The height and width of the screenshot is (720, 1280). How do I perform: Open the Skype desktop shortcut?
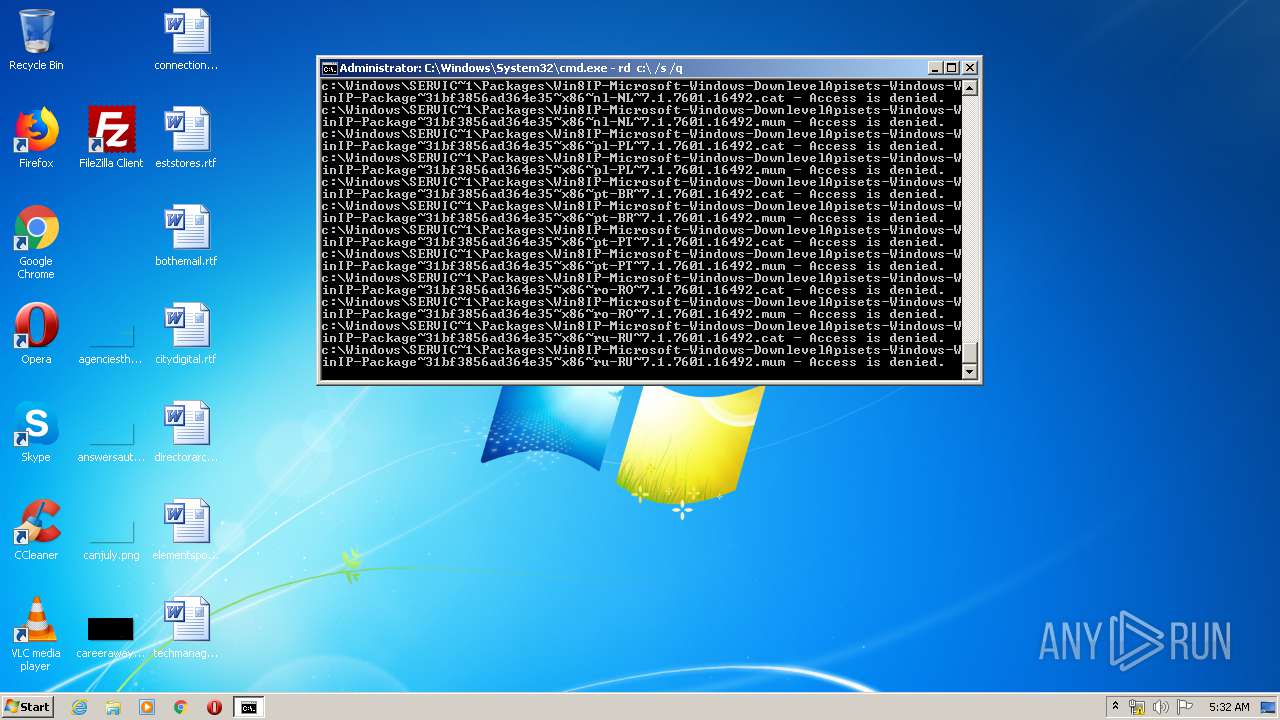pyautogui.click(x=36, y=432)
